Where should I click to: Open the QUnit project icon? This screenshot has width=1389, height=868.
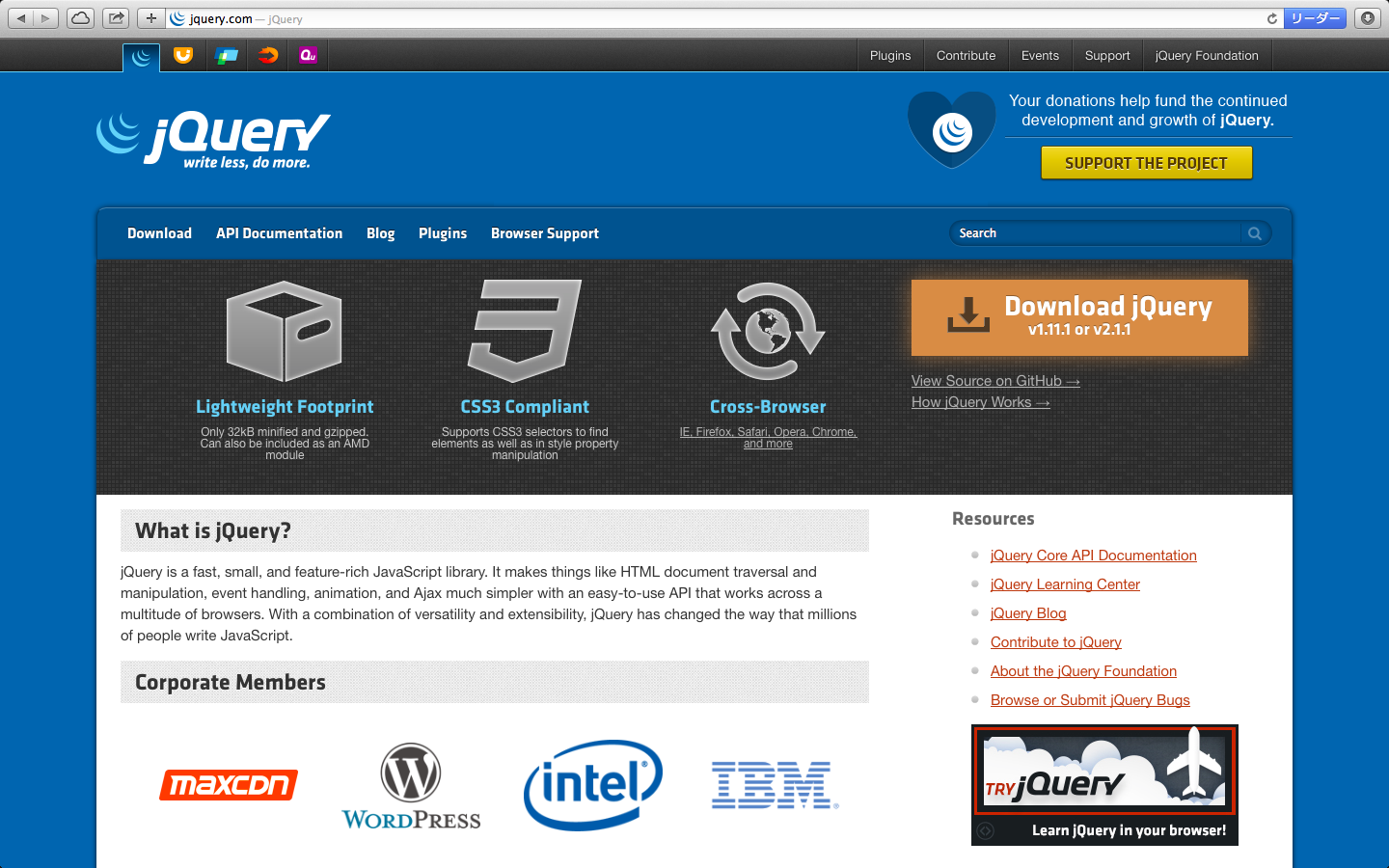[x=308, y=56]
